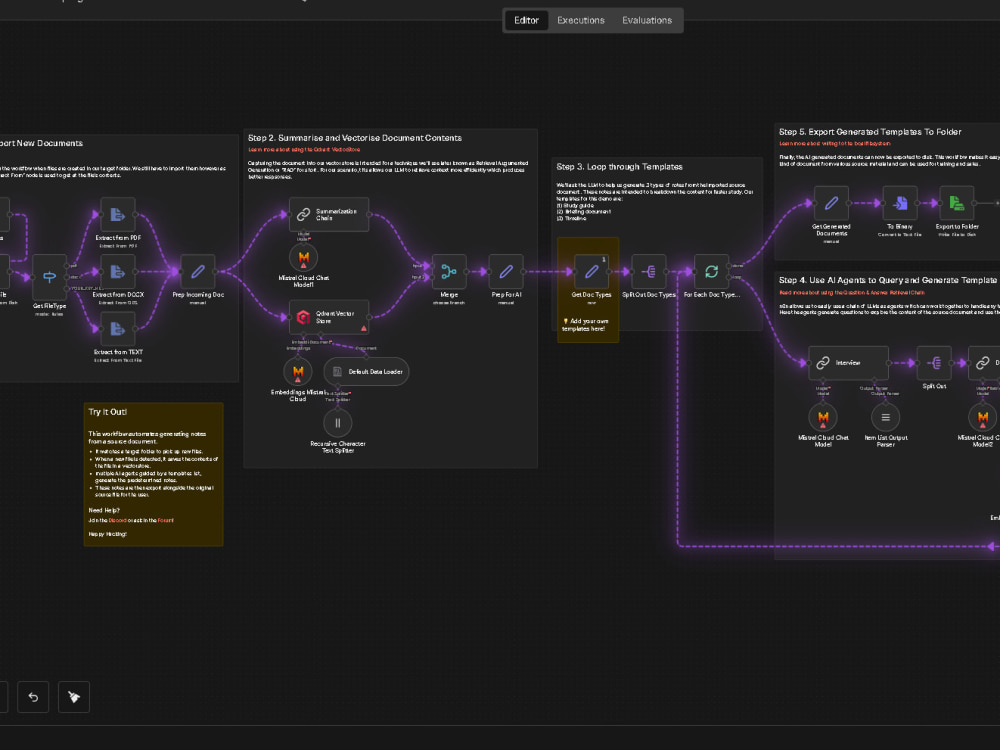Select the Extract from DOCX node
The height and width of the screenshot is (750, 1000).
118,272
